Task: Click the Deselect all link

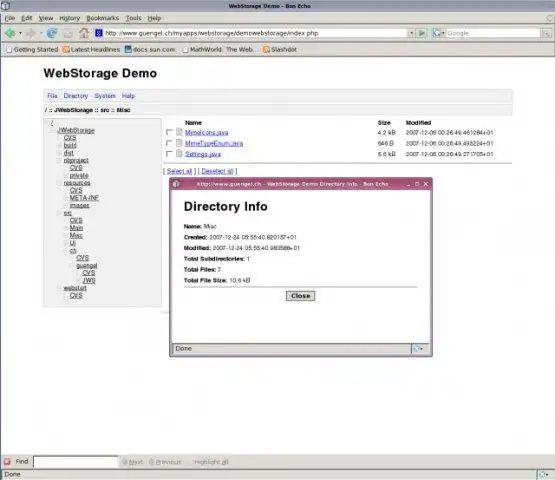Action: tap(217, 171)
